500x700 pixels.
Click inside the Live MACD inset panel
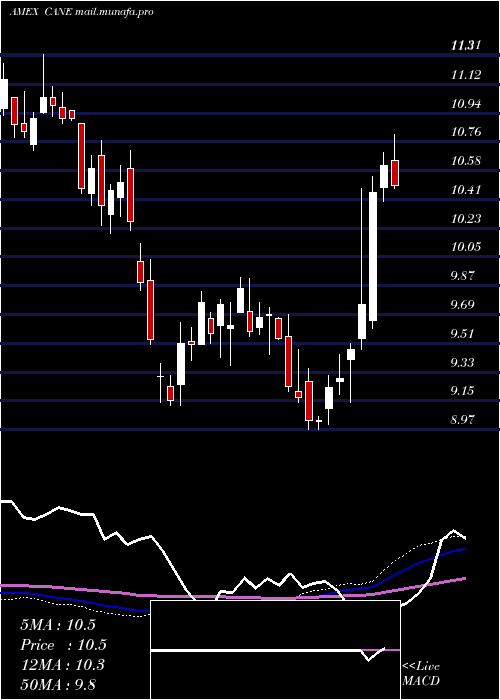275,650
